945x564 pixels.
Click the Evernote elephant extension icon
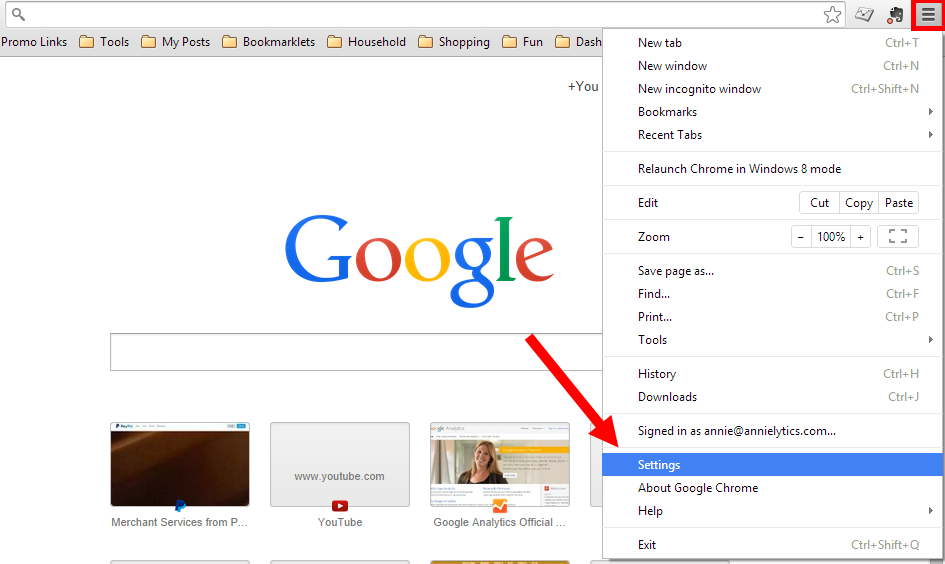pyautogui.click(x=895, y=15)
